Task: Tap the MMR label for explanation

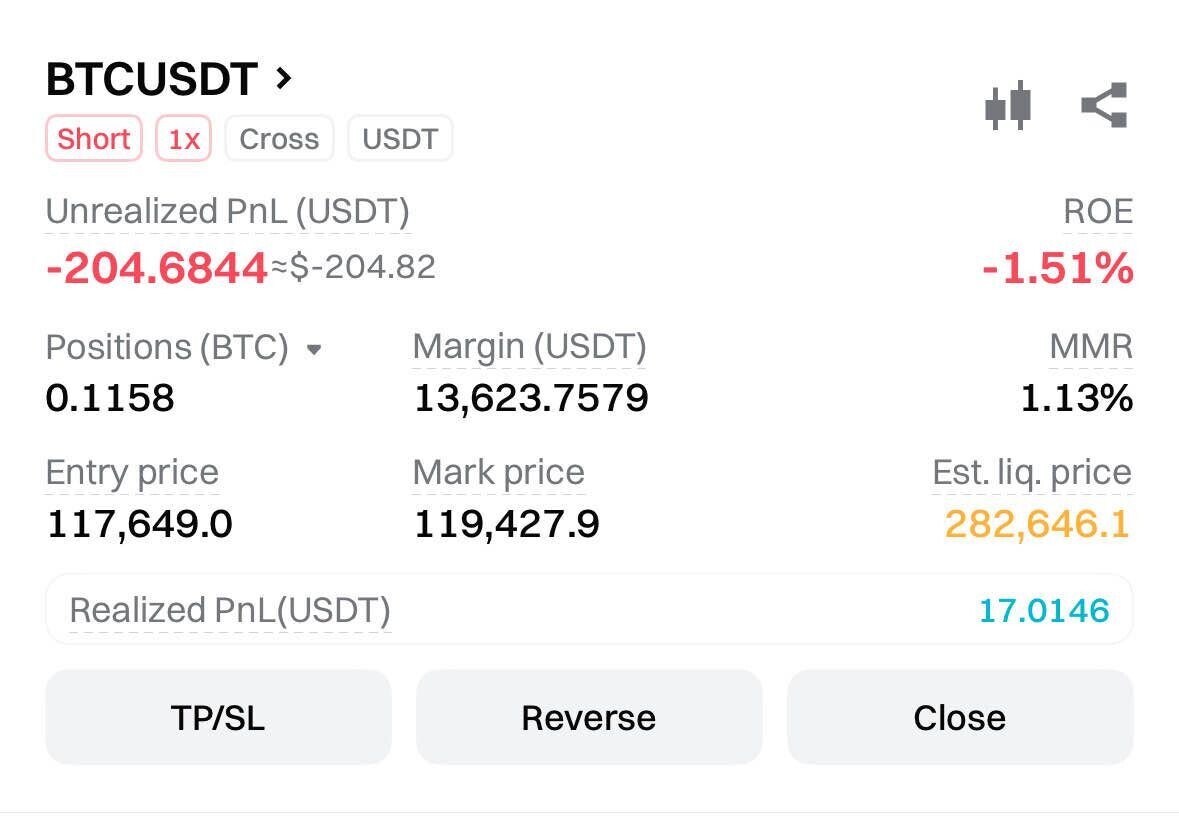Action: pyautogui.click(x=1090, y=347)
